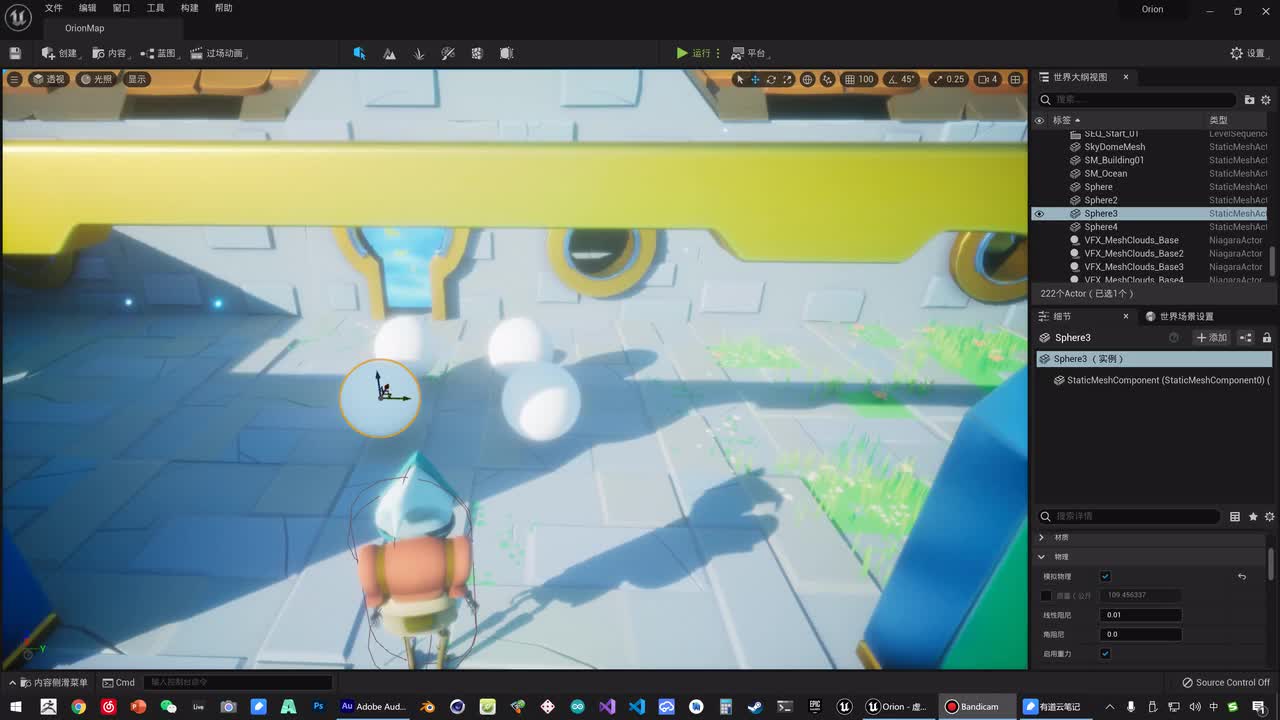Toggle 模拟物理 simulate physics checkbox
This screenshot has height=720, width=1280.
tap(1105, 576)
